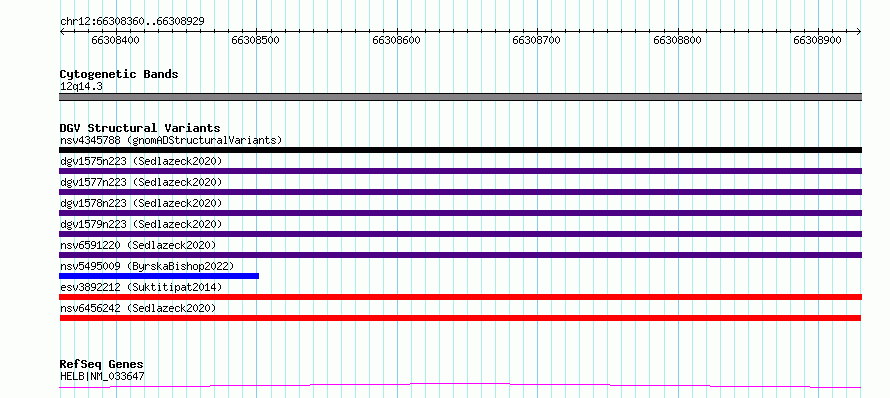
Task: Click ruler position 66308800
Action: pyautogui.click(x=677, y=40)
